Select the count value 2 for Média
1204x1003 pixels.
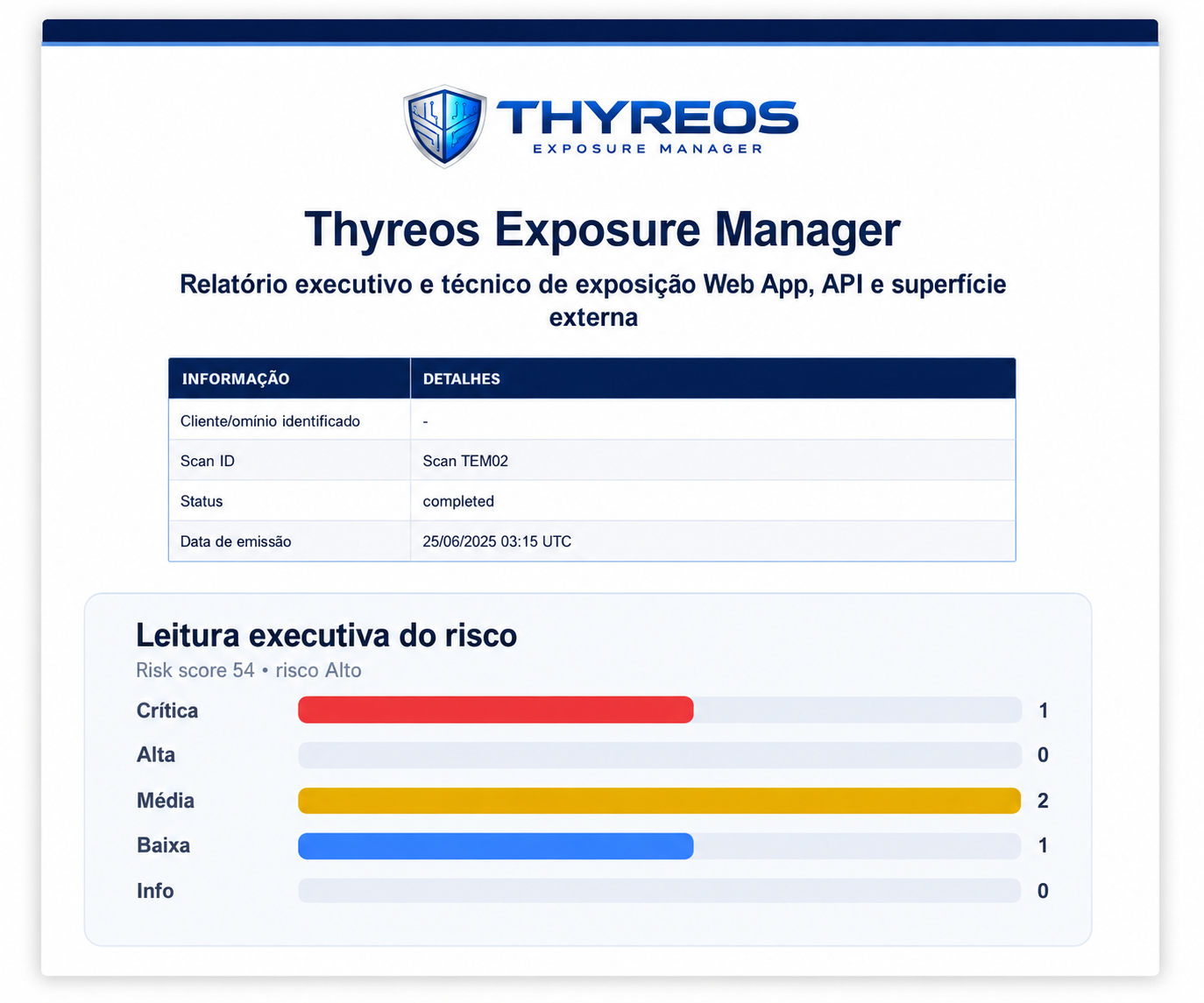tap(1043, 801)
